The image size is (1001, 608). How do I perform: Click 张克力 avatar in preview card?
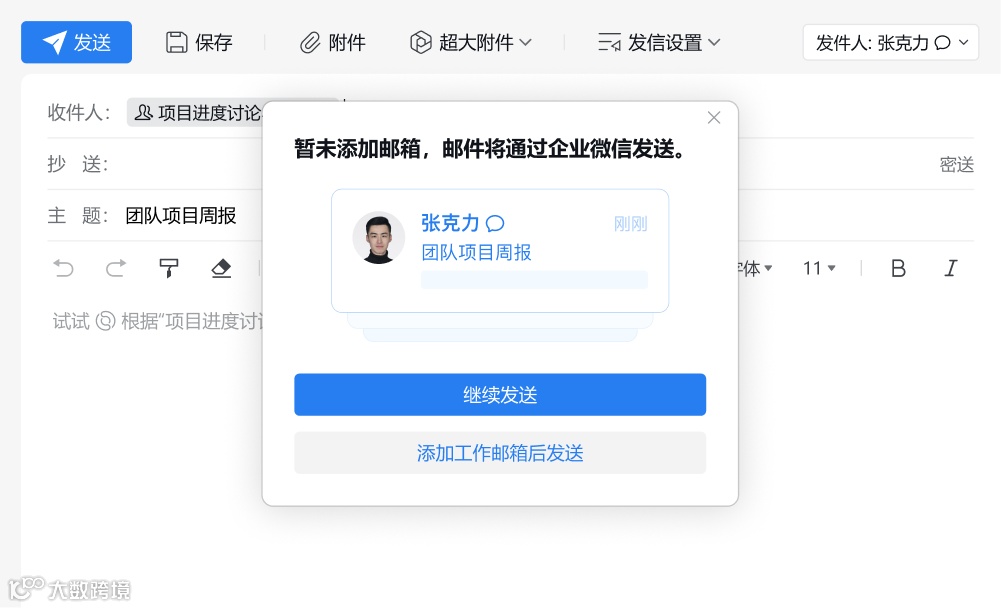coord(379,238)
